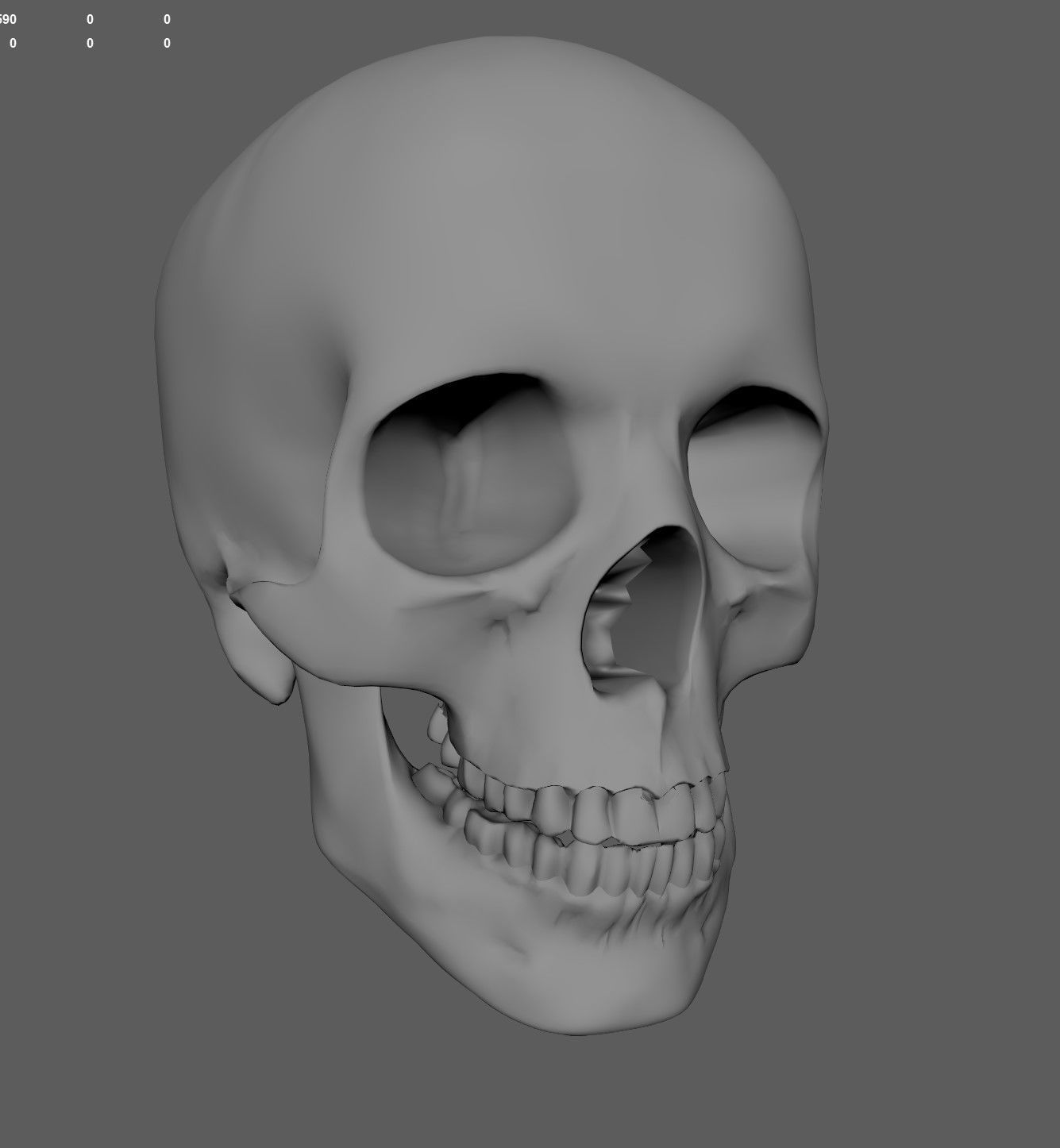The width and height of the screenshot is (1060, 1148).
Task: Select the skull model in the viewport
Action: [x=492, y=536]
